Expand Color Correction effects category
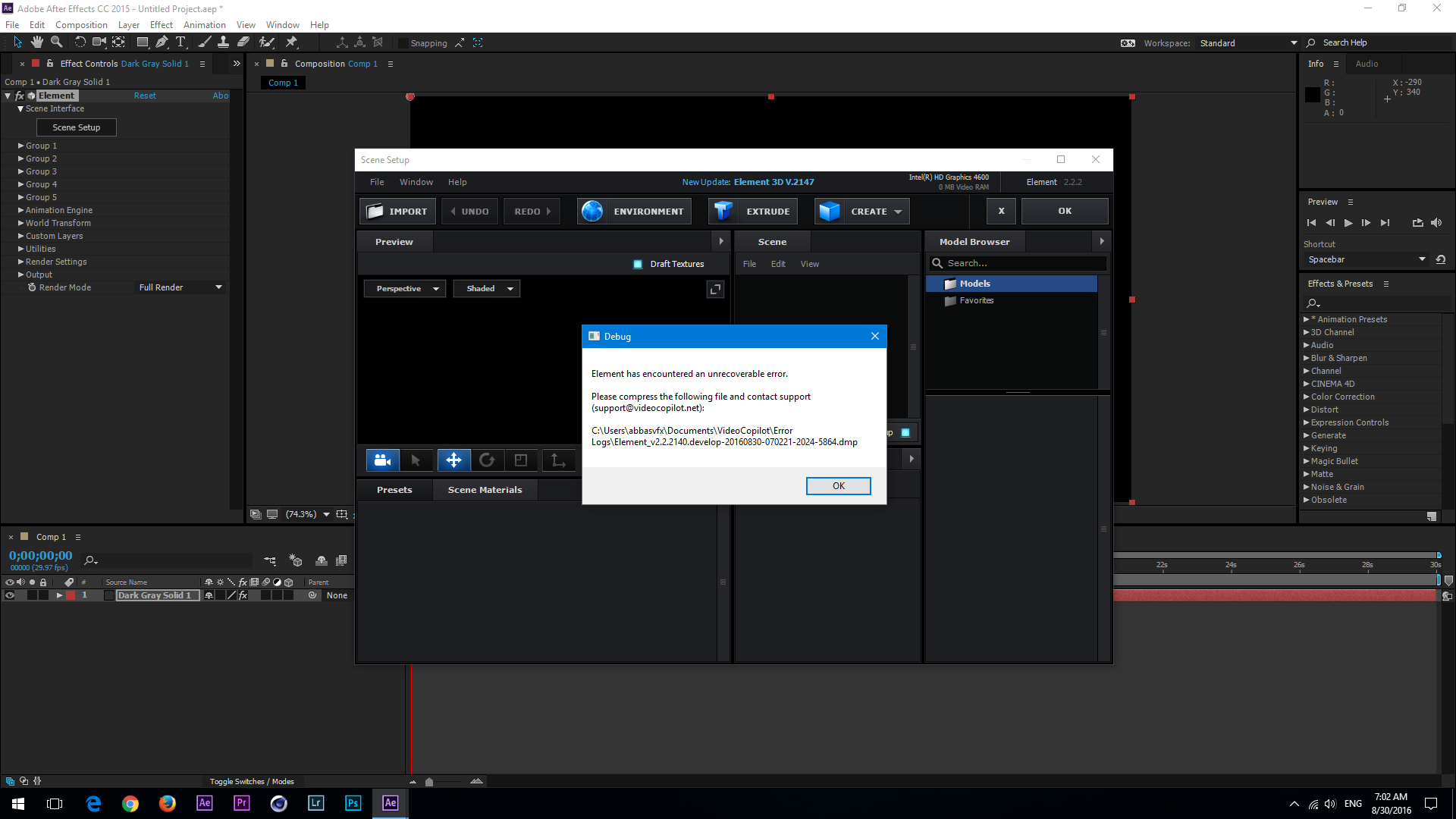 tap(1307, 397)
